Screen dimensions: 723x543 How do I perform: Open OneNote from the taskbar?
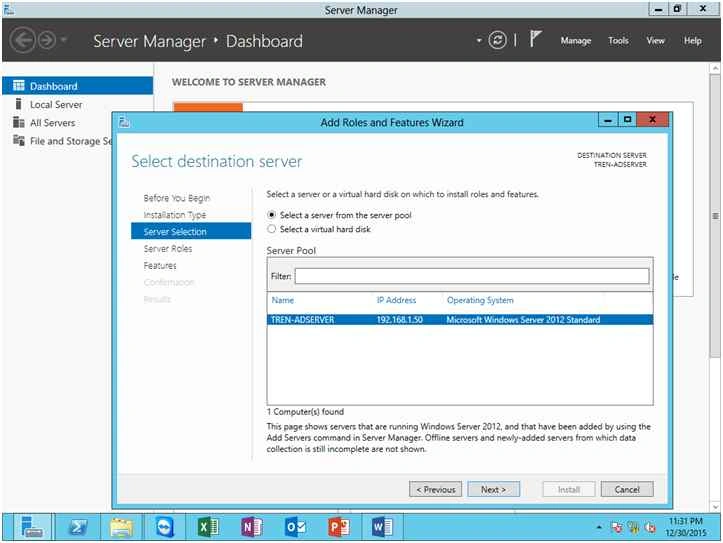(251, 527)
